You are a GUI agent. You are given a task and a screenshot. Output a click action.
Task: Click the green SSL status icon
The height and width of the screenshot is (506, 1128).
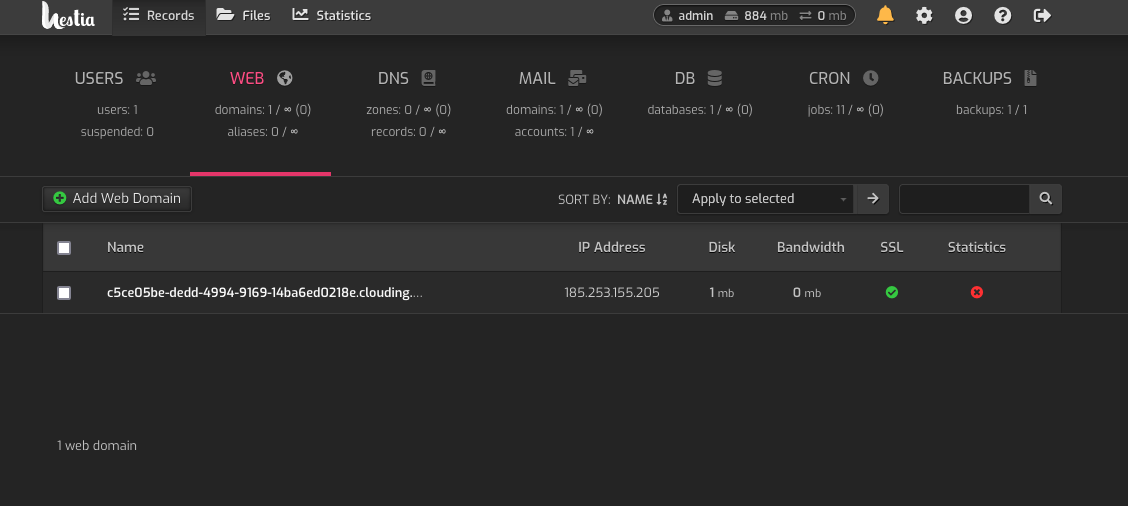[891, 292]
